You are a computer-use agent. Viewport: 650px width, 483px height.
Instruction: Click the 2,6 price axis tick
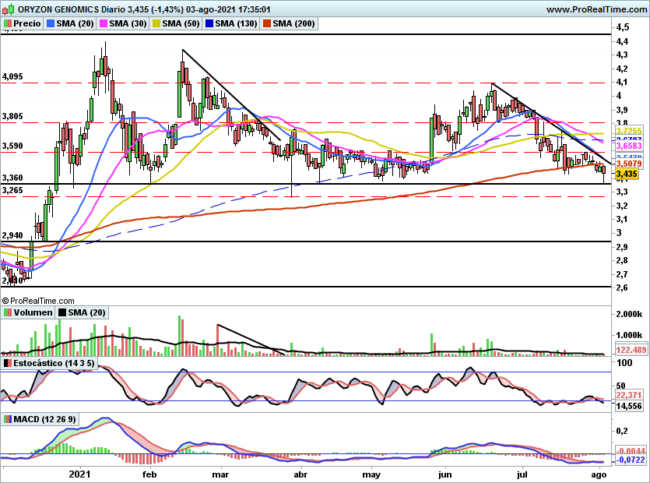623,288
